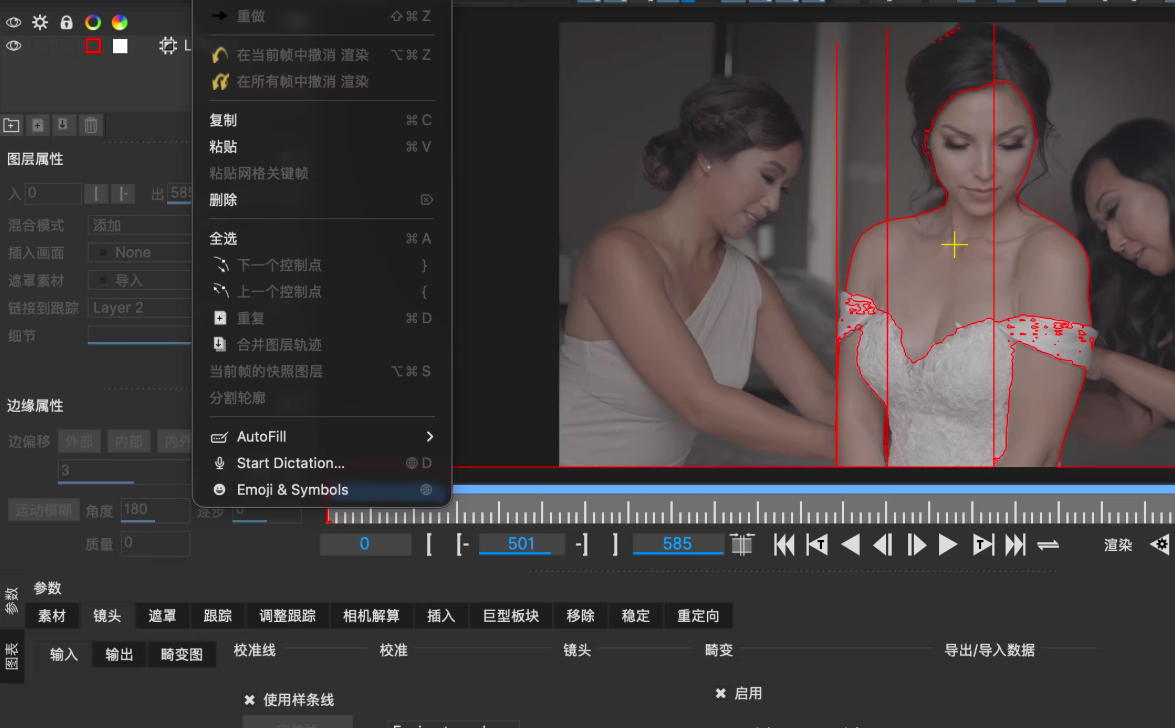Click the play forward button

click(x=948, y=545)
